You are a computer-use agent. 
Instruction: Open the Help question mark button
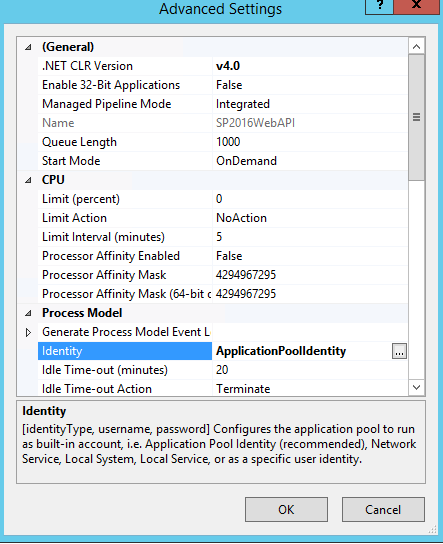point(380,6)
